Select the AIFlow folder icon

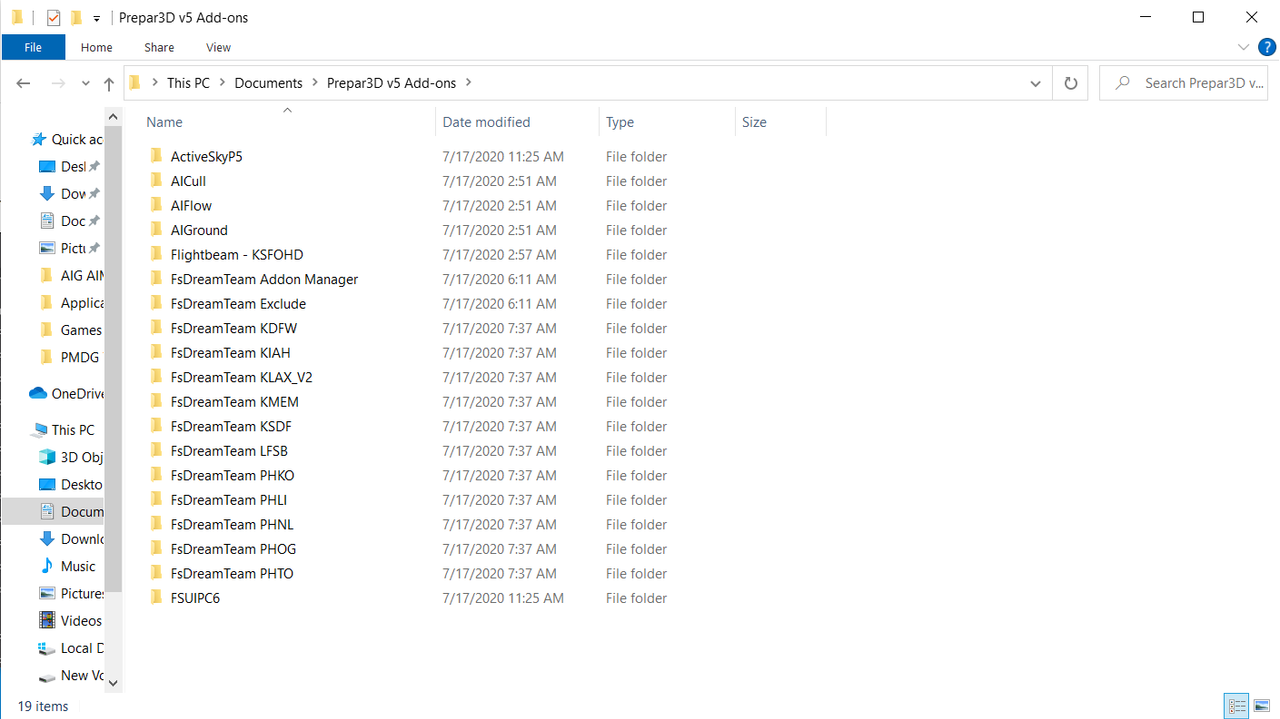coord(155,205)
